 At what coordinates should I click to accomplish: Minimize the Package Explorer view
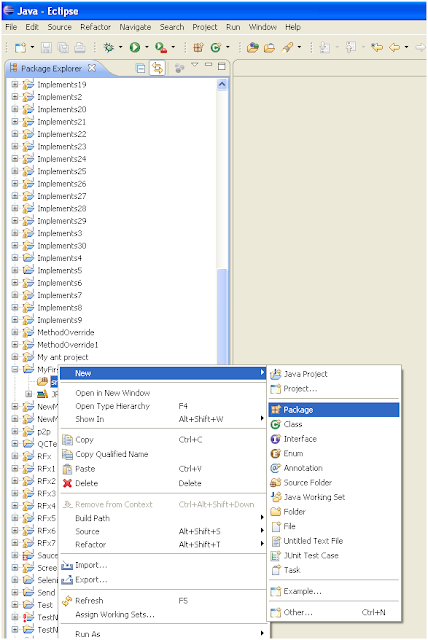click(x=208, y=65)
